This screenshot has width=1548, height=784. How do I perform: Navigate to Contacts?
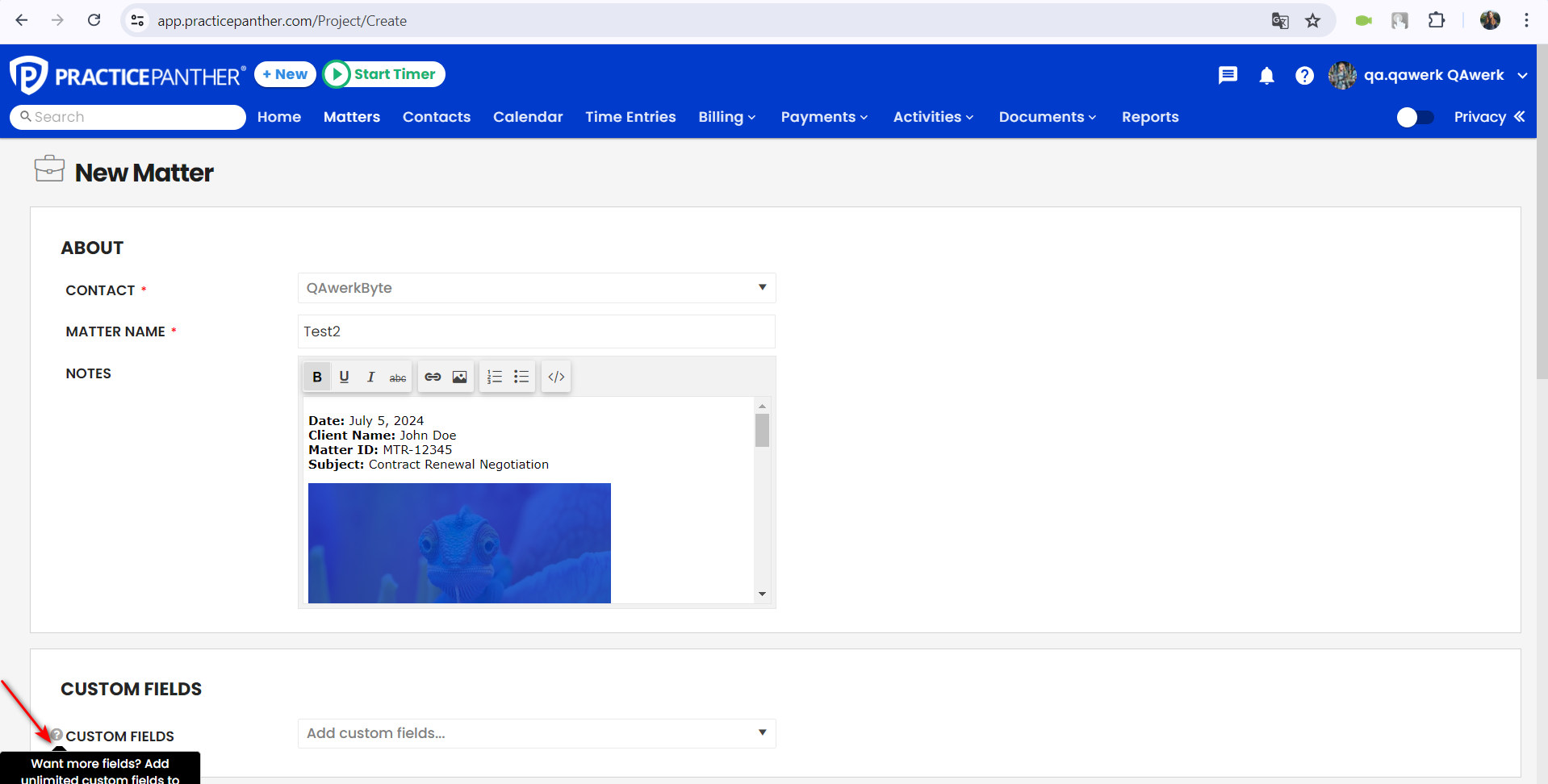[x=437, y=117]
